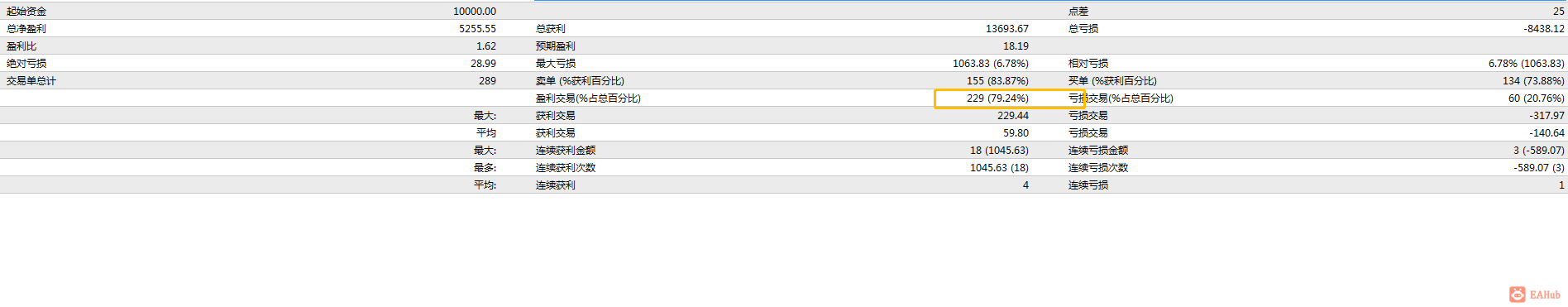Click the 点差 value 25
The width and height of the screenshot is (1568, 307).
coord(1559,12)
